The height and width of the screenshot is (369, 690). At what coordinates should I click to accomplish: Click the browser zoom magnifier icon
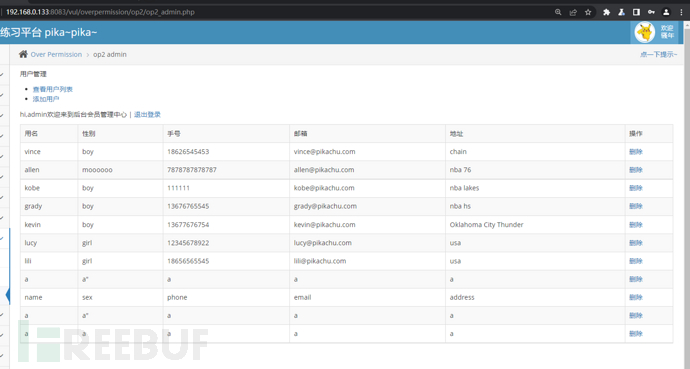(x=558, y=12)
